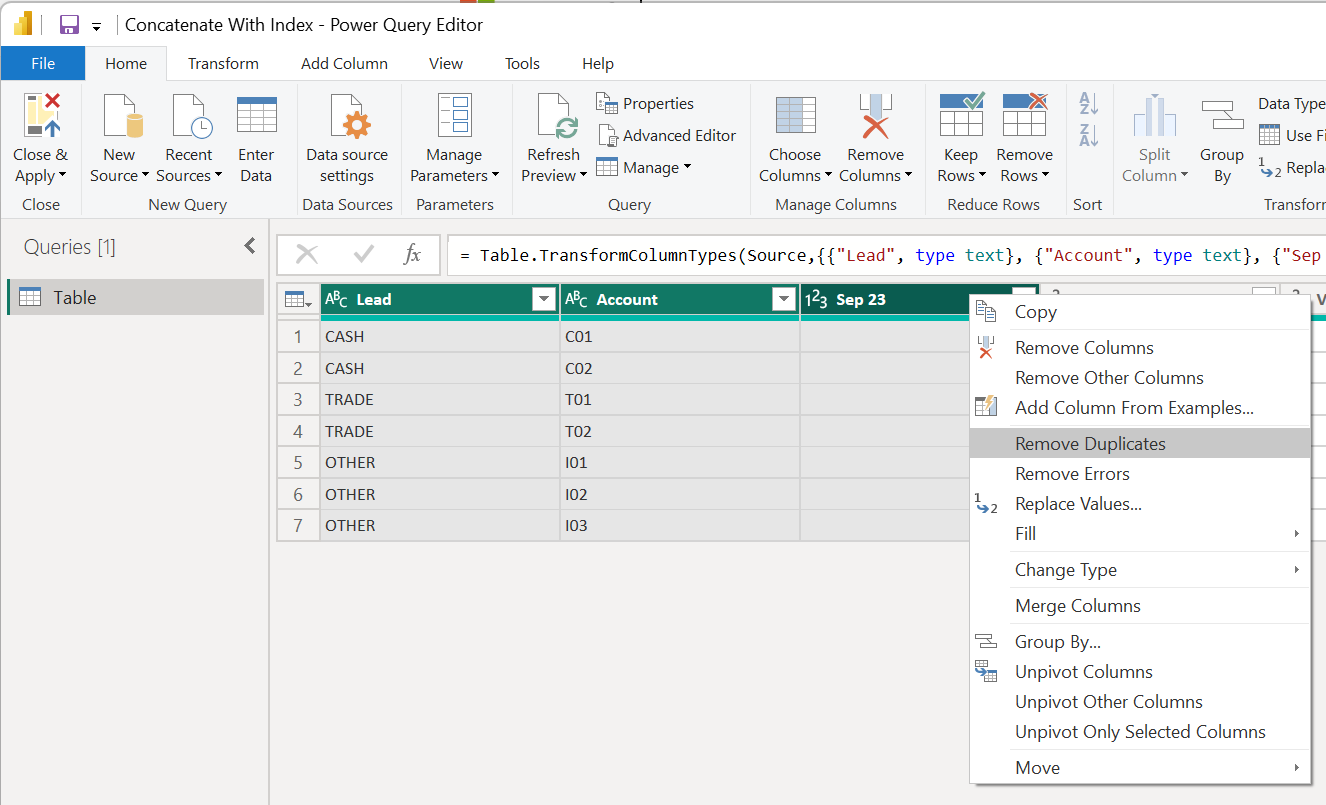
Task: Click inside the formula bar text
Action: (x=886, y=255)
